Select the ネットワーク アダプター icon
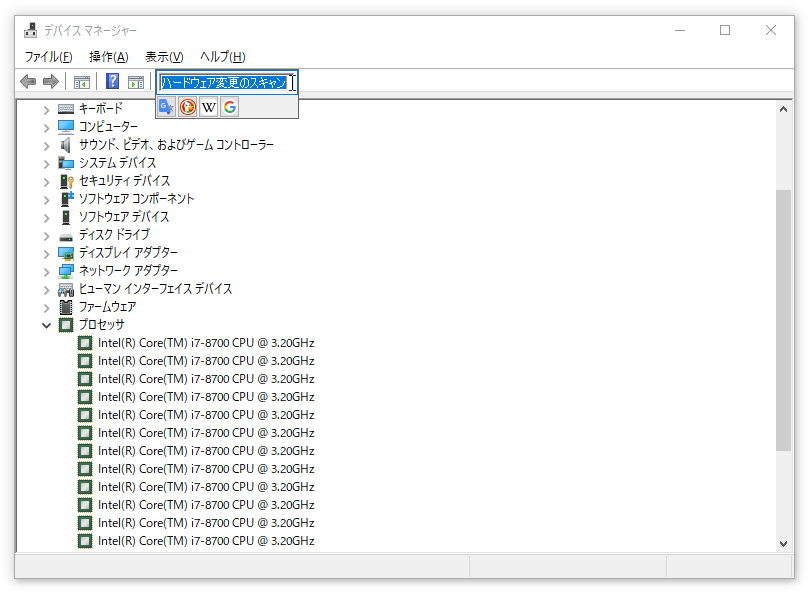Viewport: 808px width, 592px height. coord(66,271)
